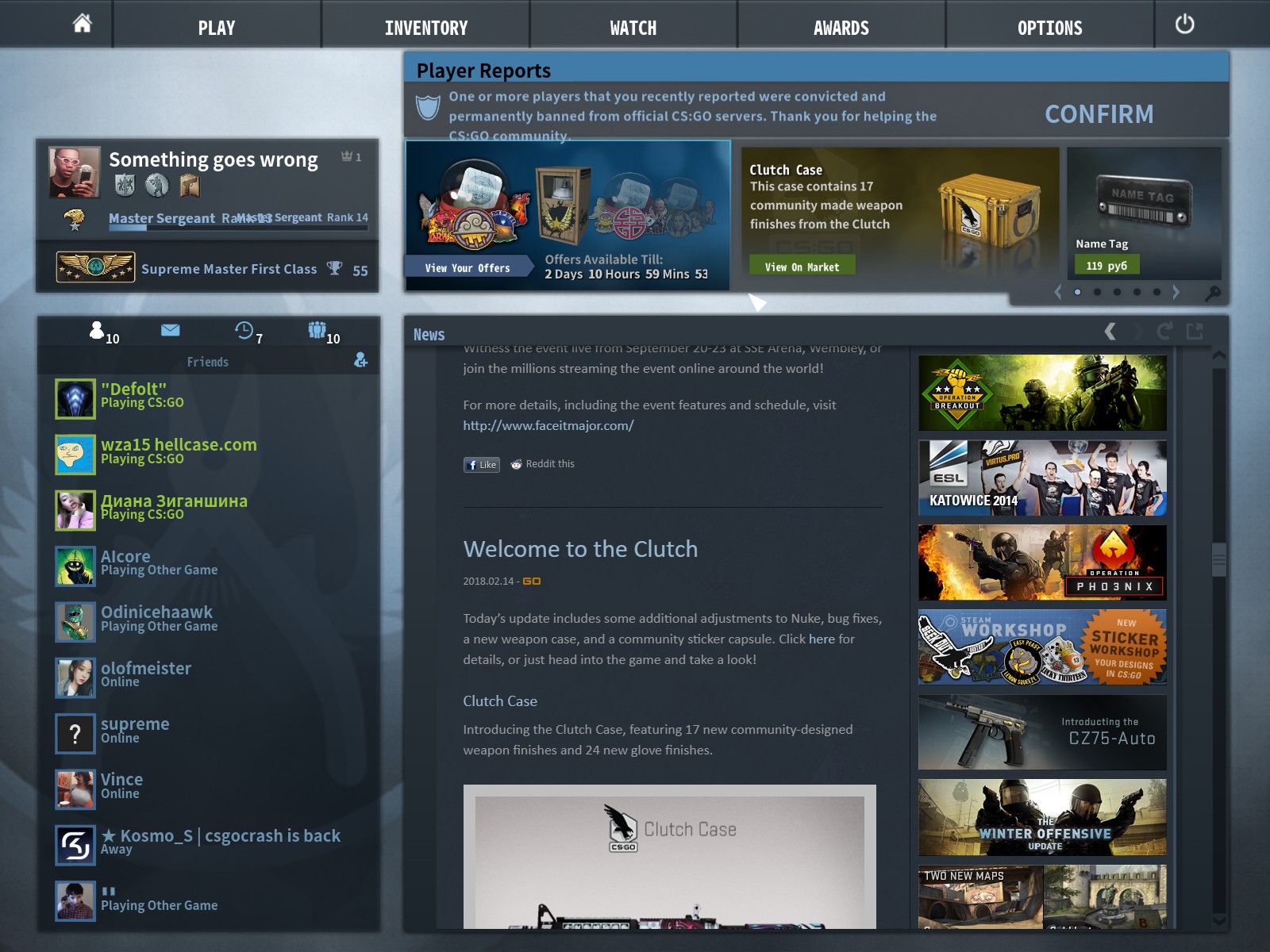Open the Winter Offensive Update banner

pyautogui.click(x=1042, y=817)
